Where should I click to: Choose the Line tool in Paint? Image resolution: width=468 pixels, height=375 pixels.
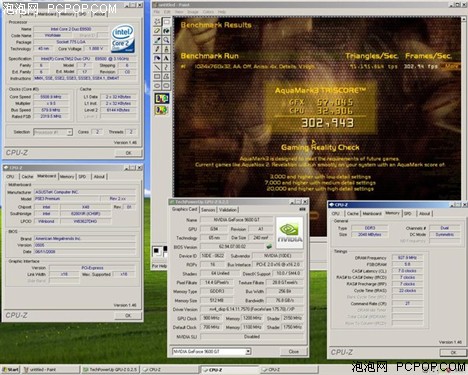[x=157, y=67]
